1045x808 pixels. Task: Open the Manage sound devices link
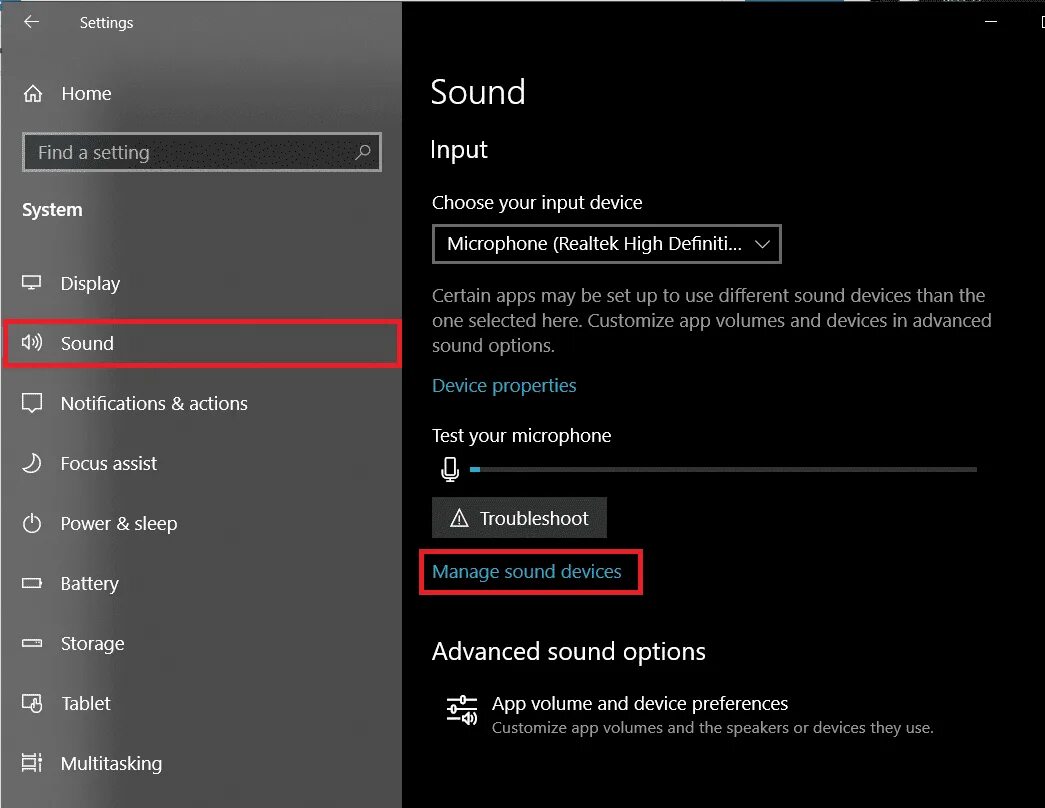[x=527, y=572]
